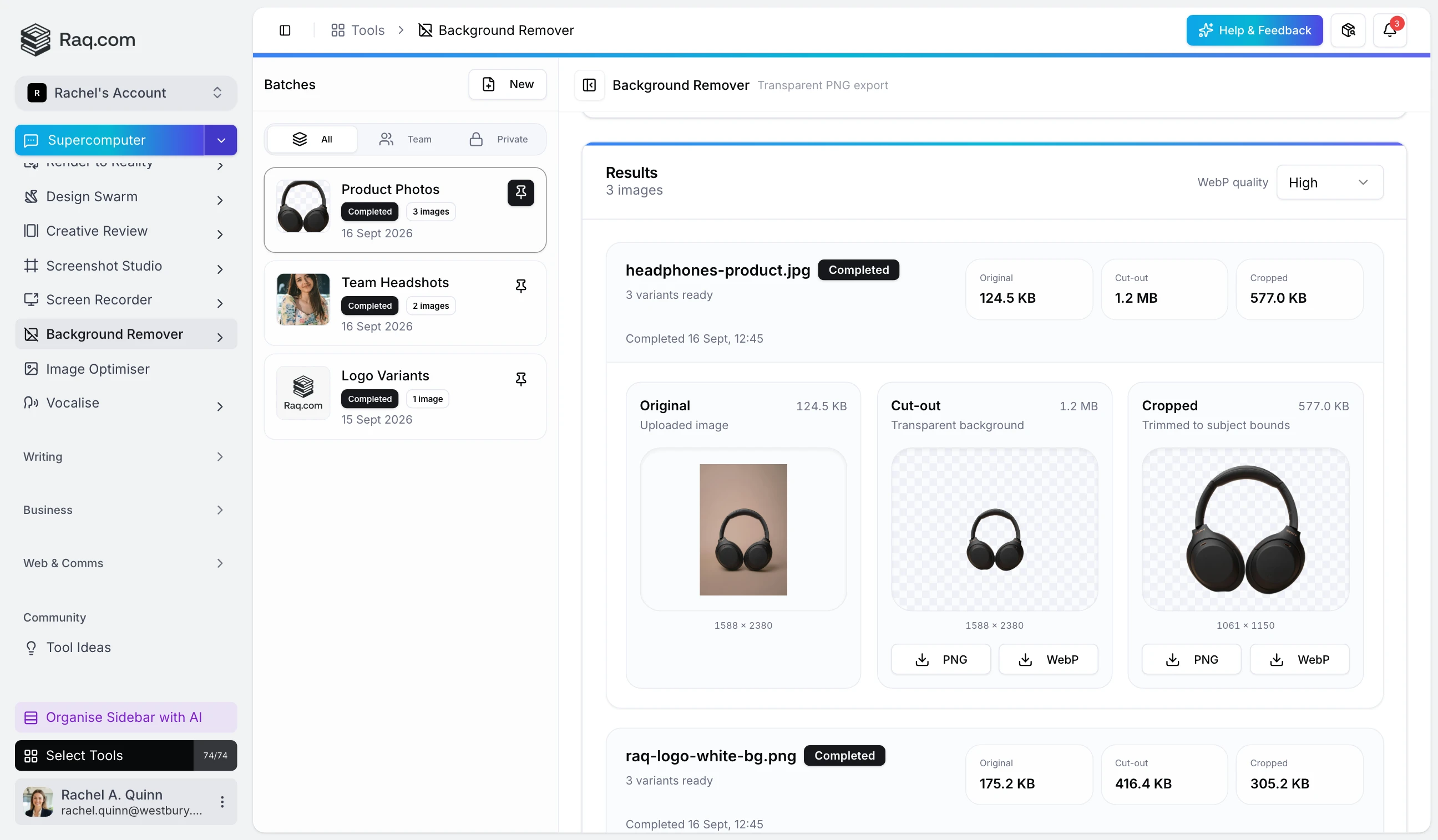1438x840 pixels.
Task: Click the package search icon in header
Action: [x=1348, y=30]
